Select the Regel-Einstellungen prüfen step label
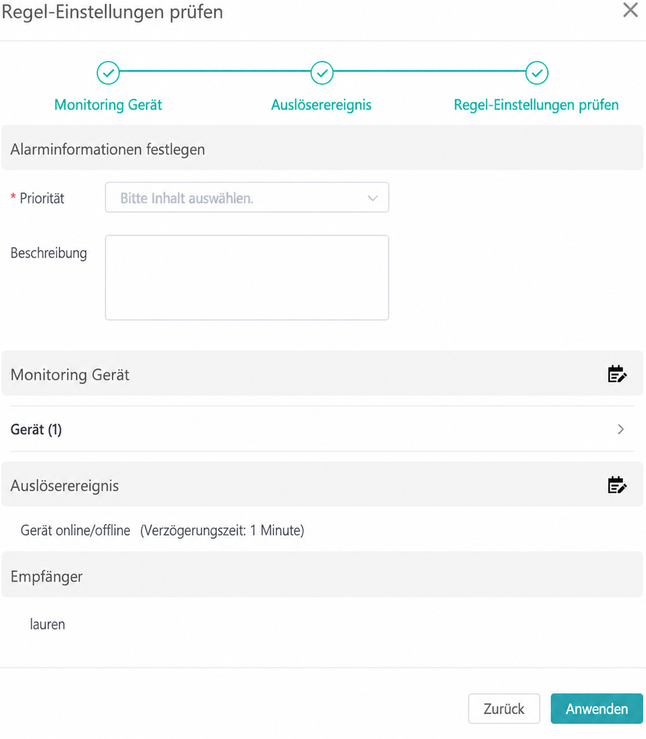The height and width of the screenshot is (739, 646). pos(536,105)
